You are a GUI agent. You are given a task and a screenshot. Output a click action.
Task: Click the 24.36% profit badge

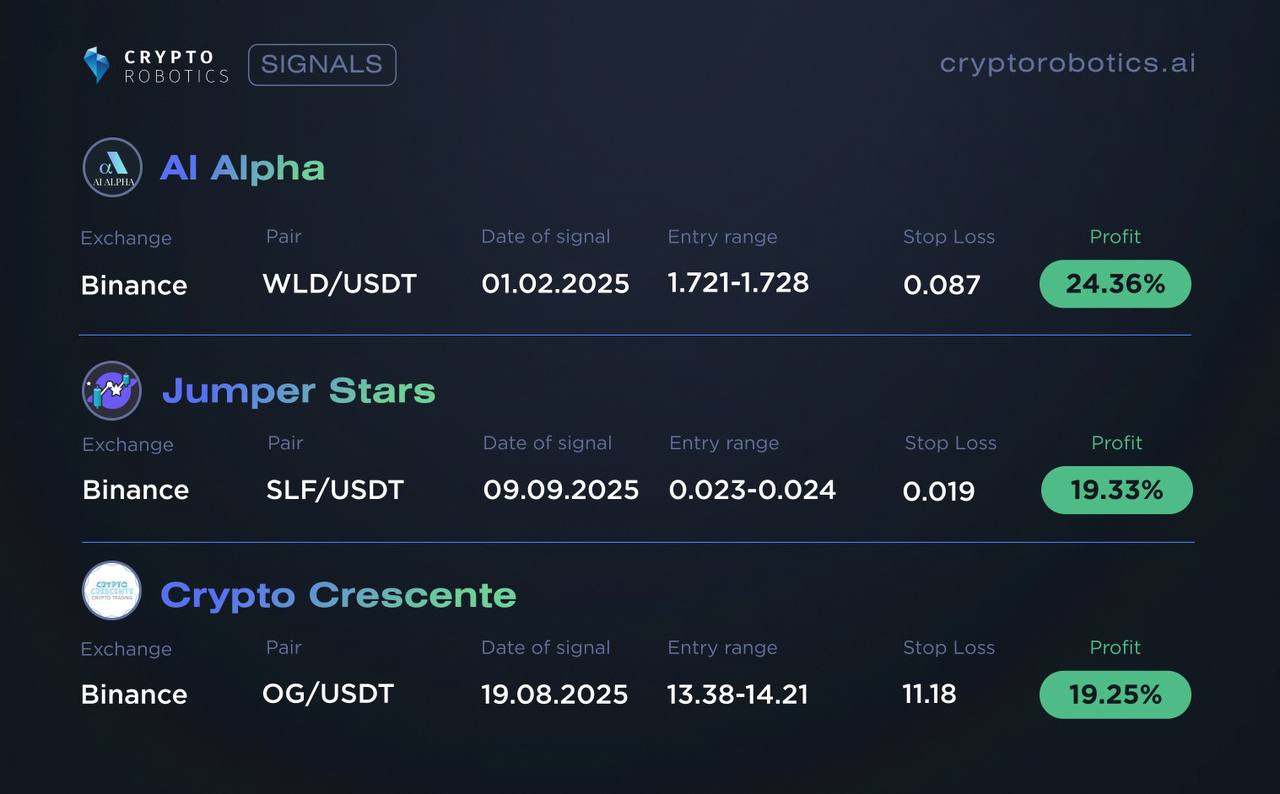tap(1116, 284)
